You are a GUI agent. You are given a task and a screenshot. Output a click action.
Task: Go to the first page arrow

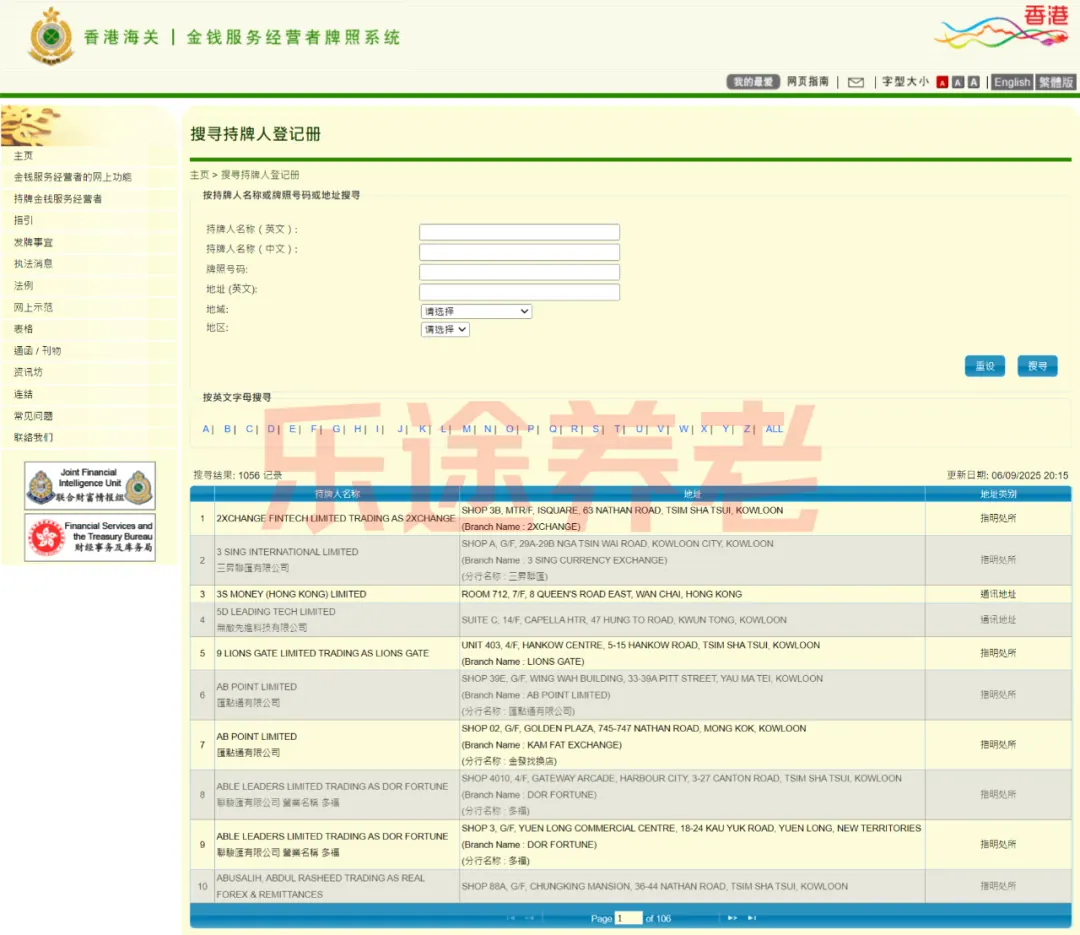tap(511, 918)
